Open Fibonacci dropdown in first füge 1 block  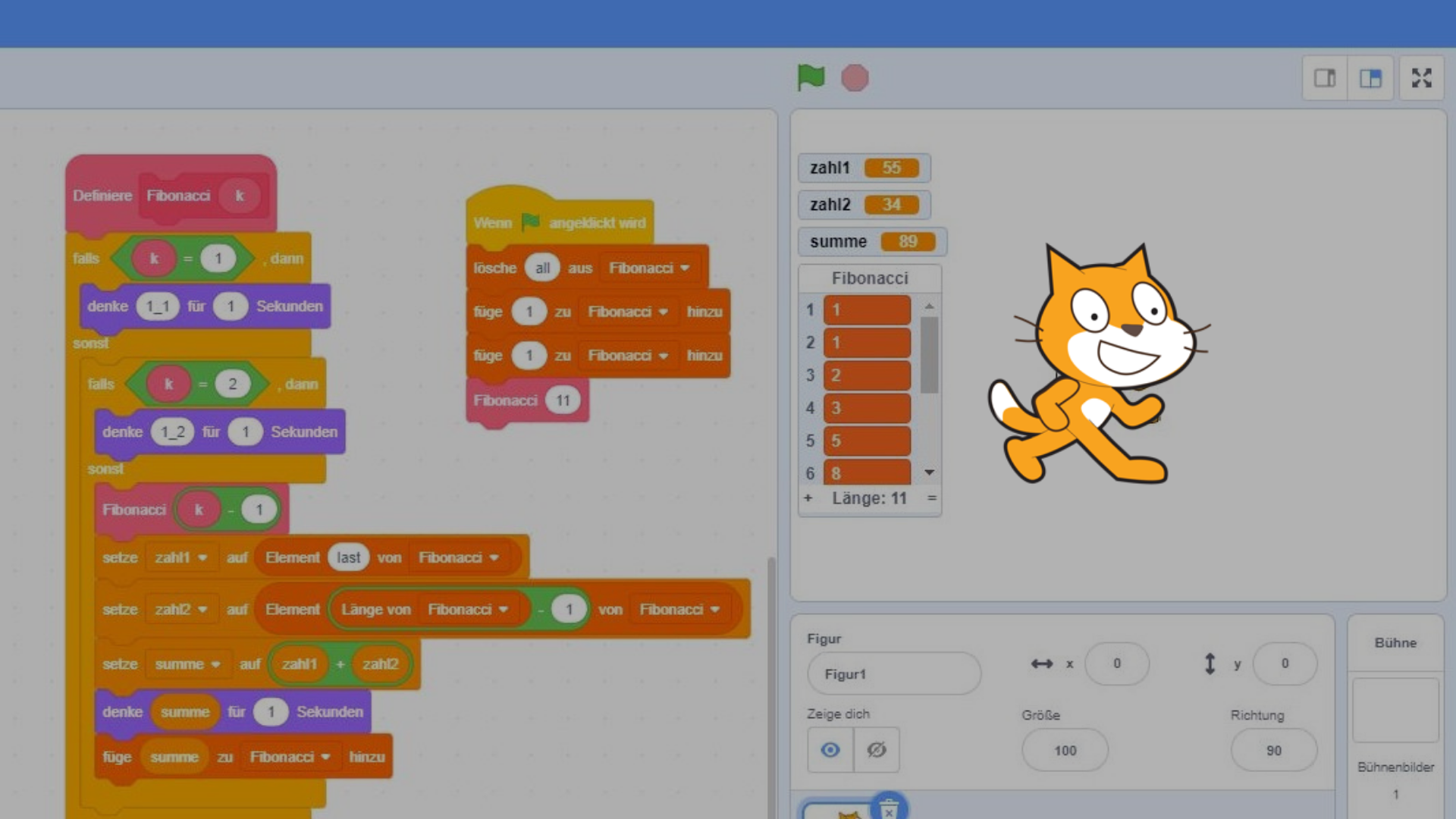point(628,312)
